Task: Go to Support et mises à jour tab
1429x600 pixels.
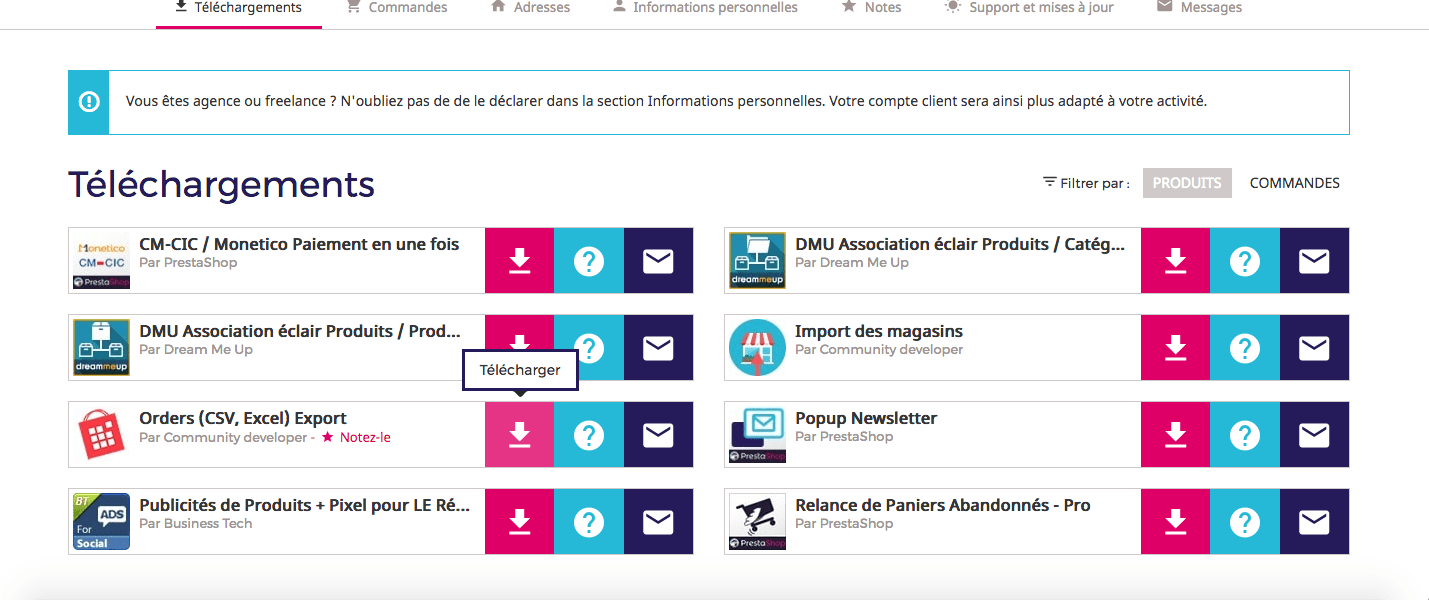Action: tap(1029, 8)
